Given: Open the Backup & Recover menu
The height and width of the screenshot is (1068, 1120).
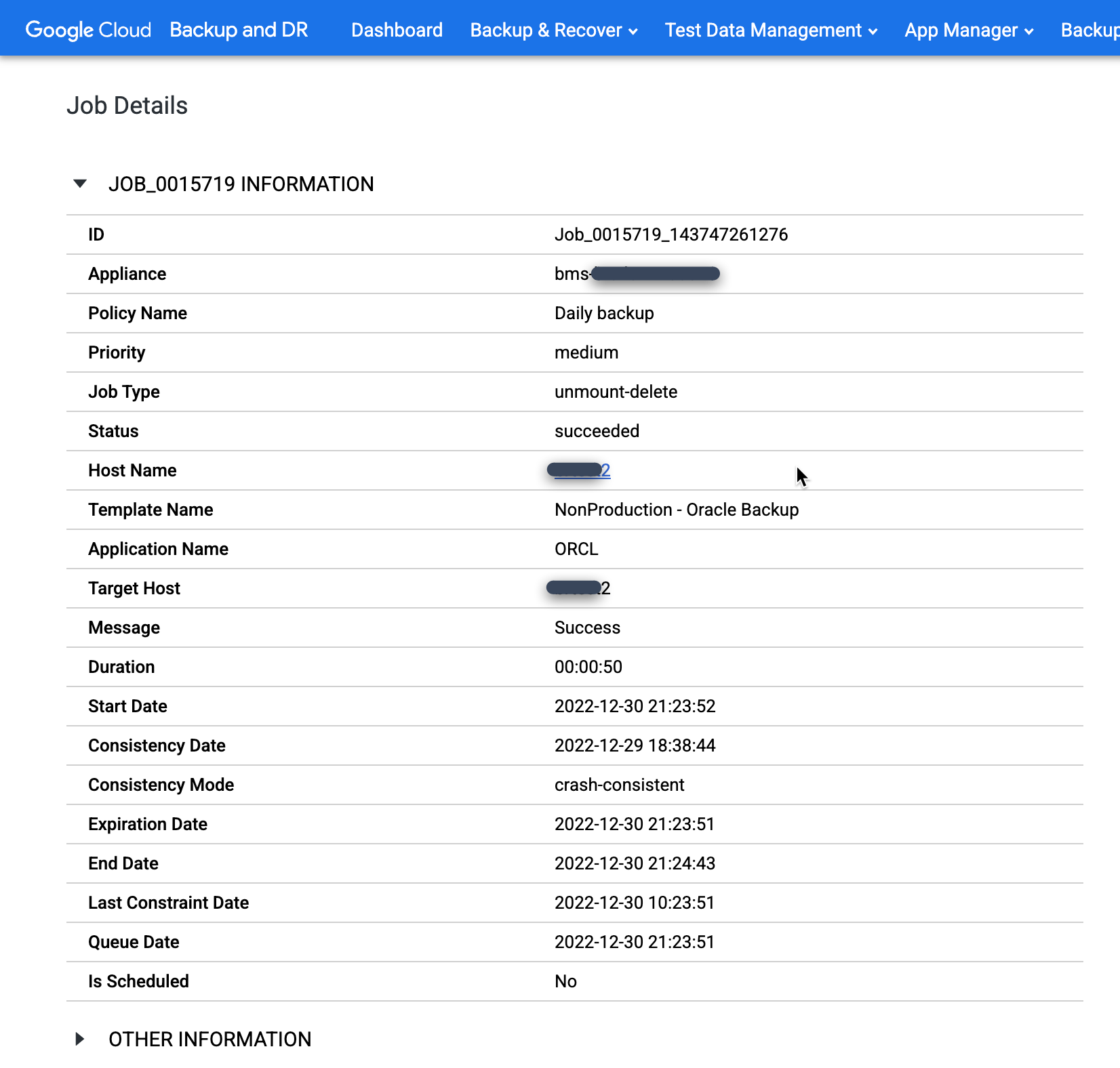Looking at the screenshot, I should (x=546, y=30).
